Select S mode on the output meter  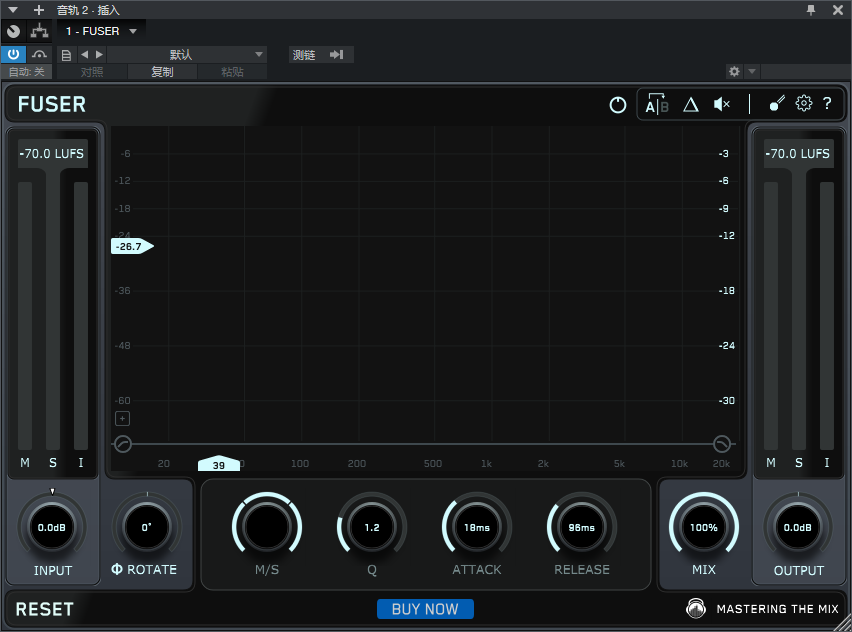coord(799,462)
